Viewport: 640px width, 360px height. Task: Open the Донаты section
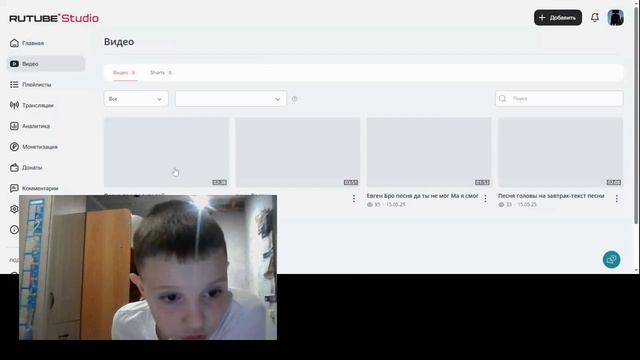tap(26, 167)
